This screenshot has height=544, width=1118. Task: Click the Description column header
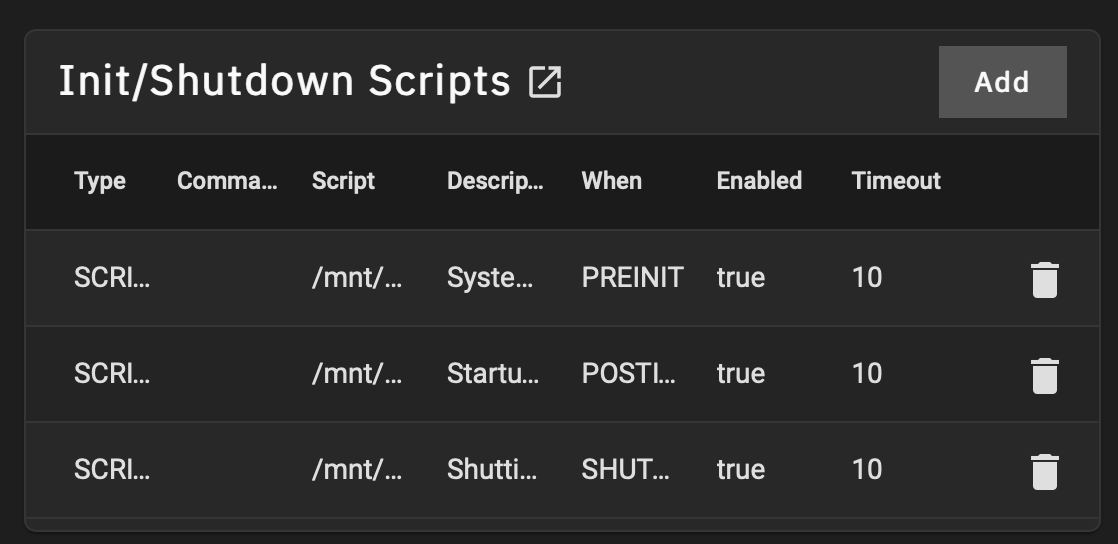coord(495,181)
